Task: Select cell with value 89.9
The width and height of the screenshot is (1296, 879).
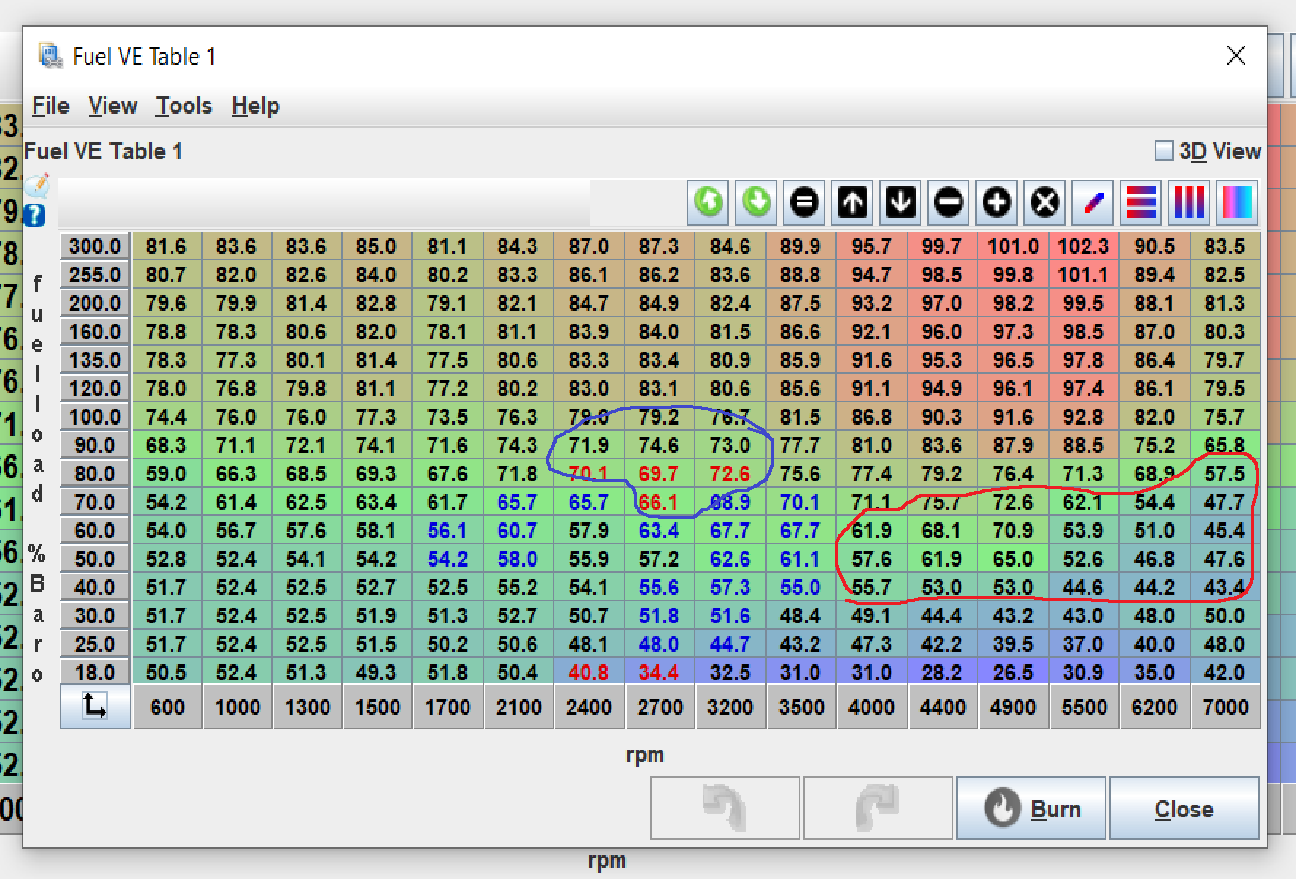Action: click(801, 246)
